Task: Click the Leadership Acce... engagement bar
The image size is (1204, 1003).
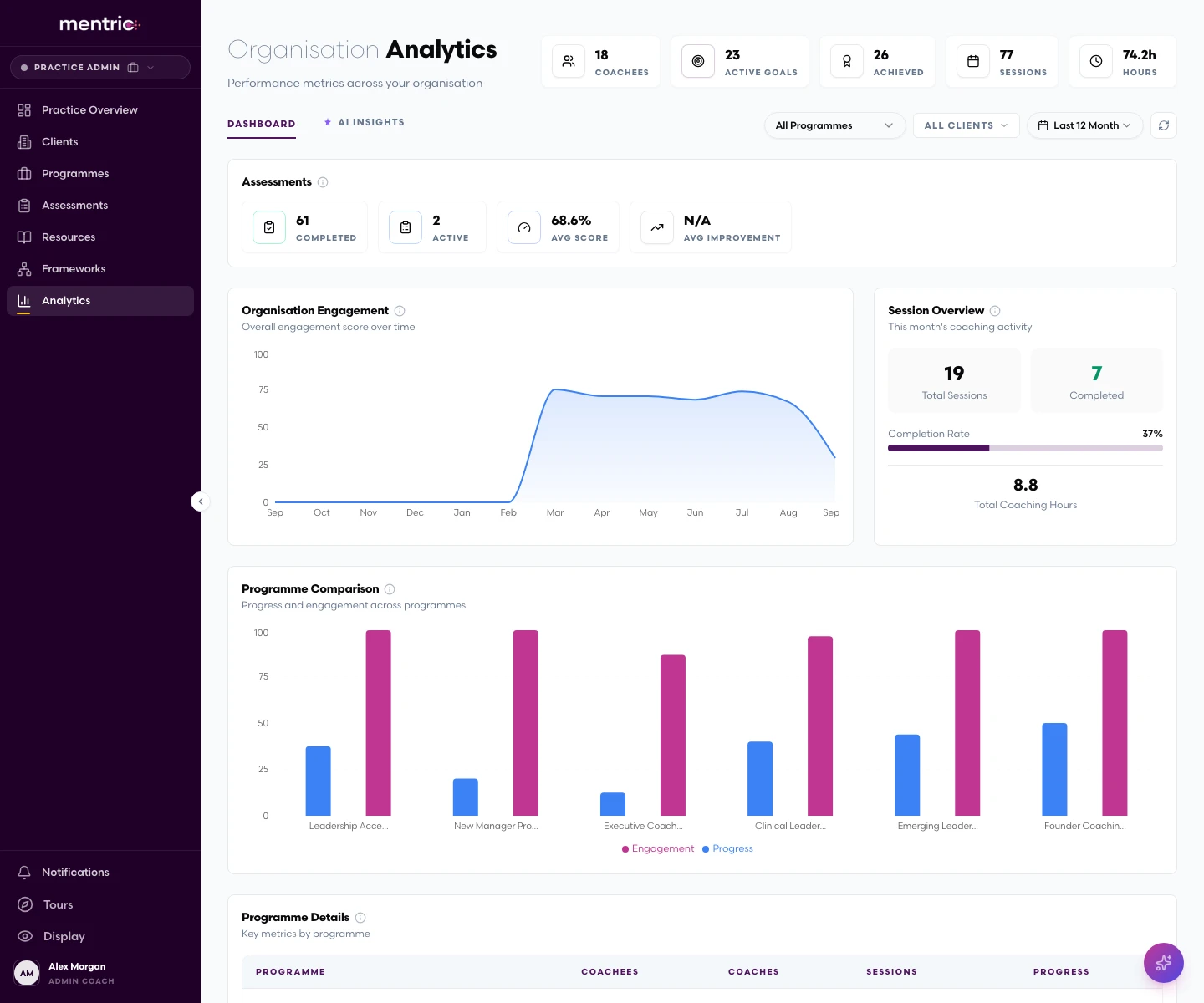Action: (379, 723)
